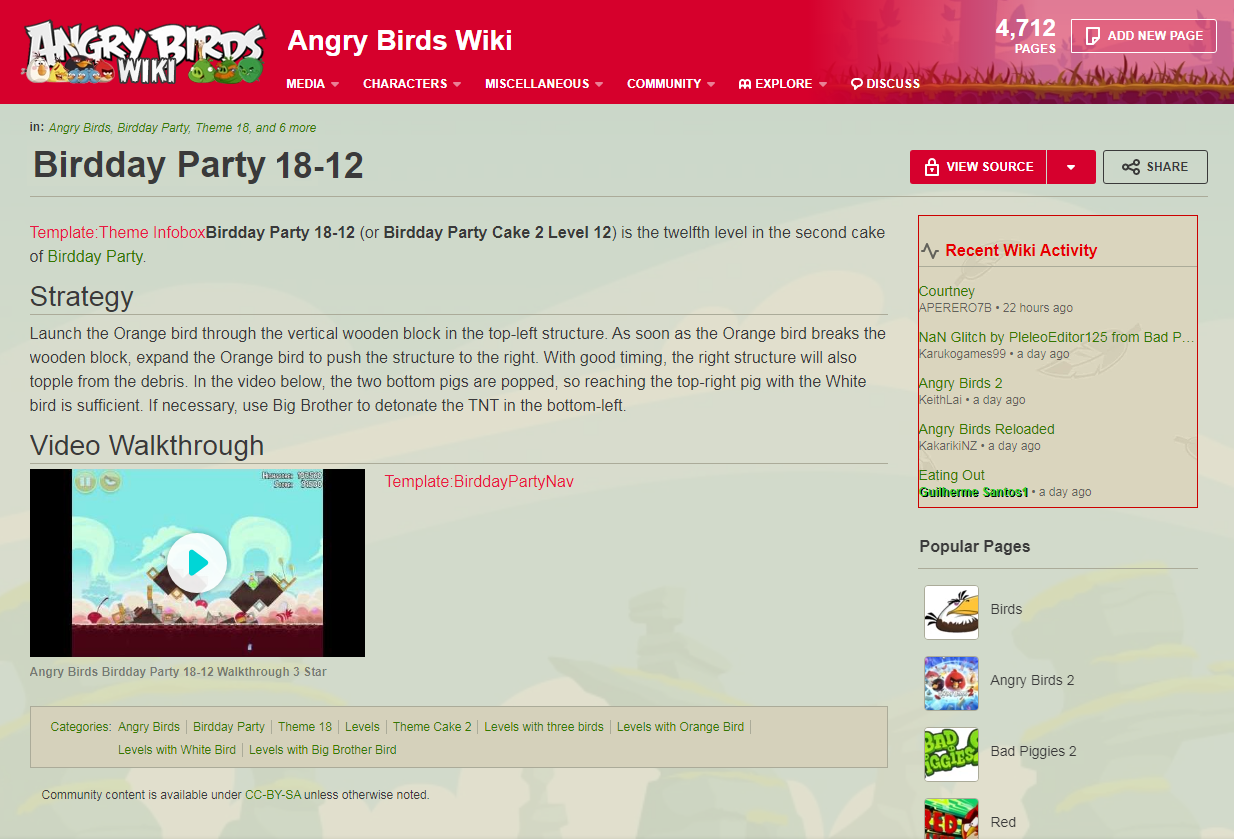Go to the Discuss section
Screen dimensions: 1234x839
[x=885, y=84]
